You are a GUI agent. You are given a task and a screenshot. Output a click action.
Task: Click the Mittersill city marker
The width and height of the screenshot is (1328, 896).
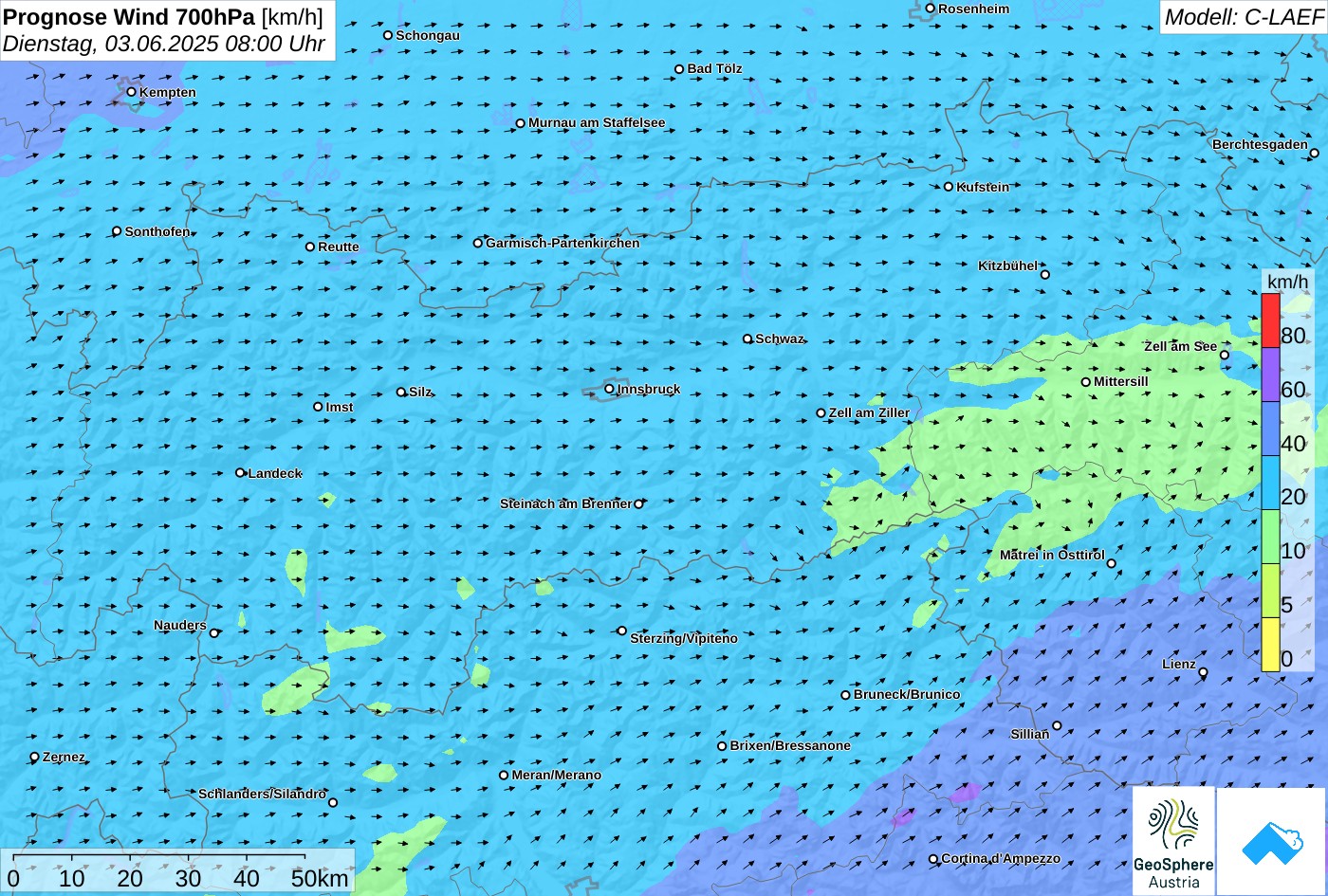(1086, 382)
